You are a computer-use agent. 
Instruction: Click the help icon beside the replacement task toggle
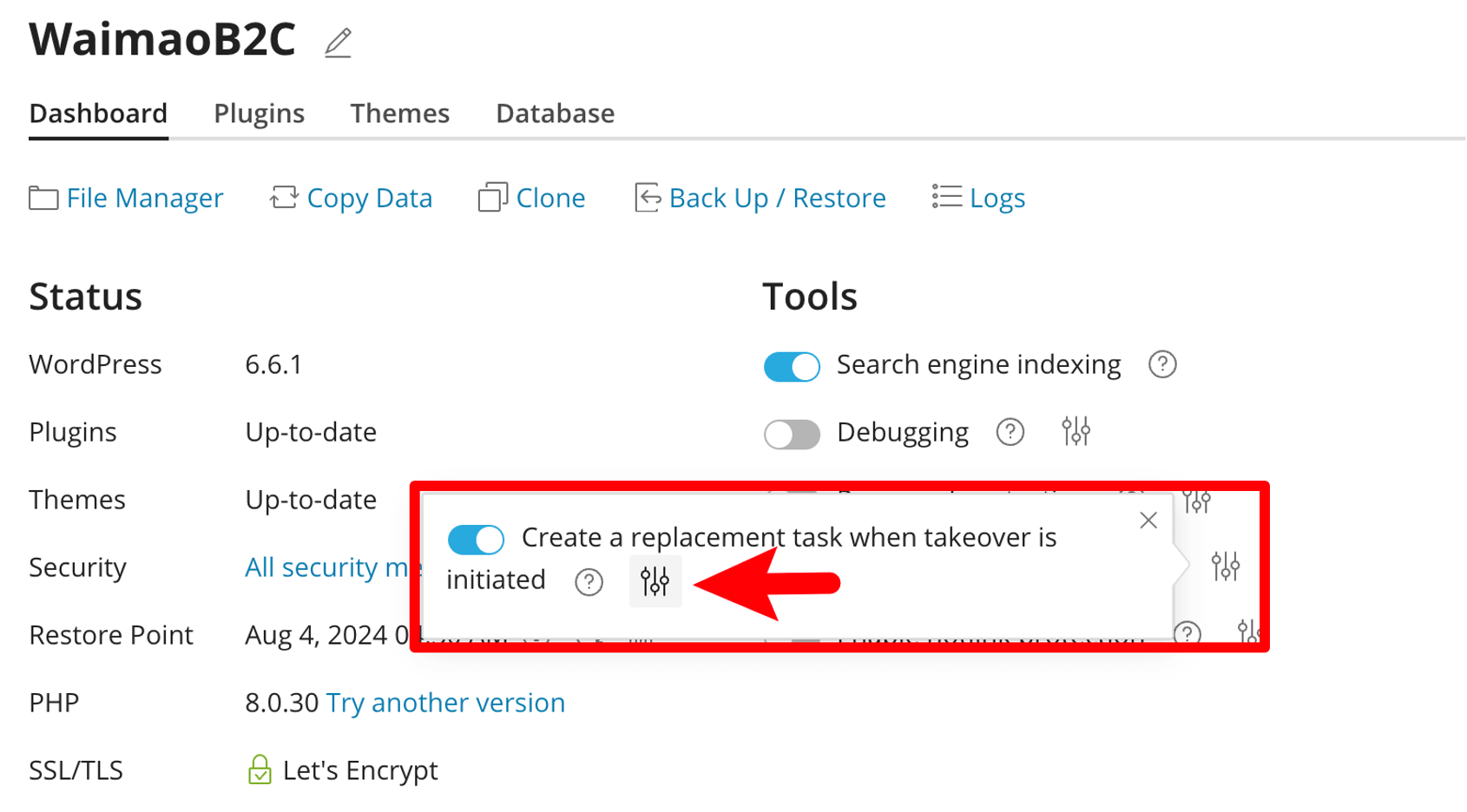point(589,583)
